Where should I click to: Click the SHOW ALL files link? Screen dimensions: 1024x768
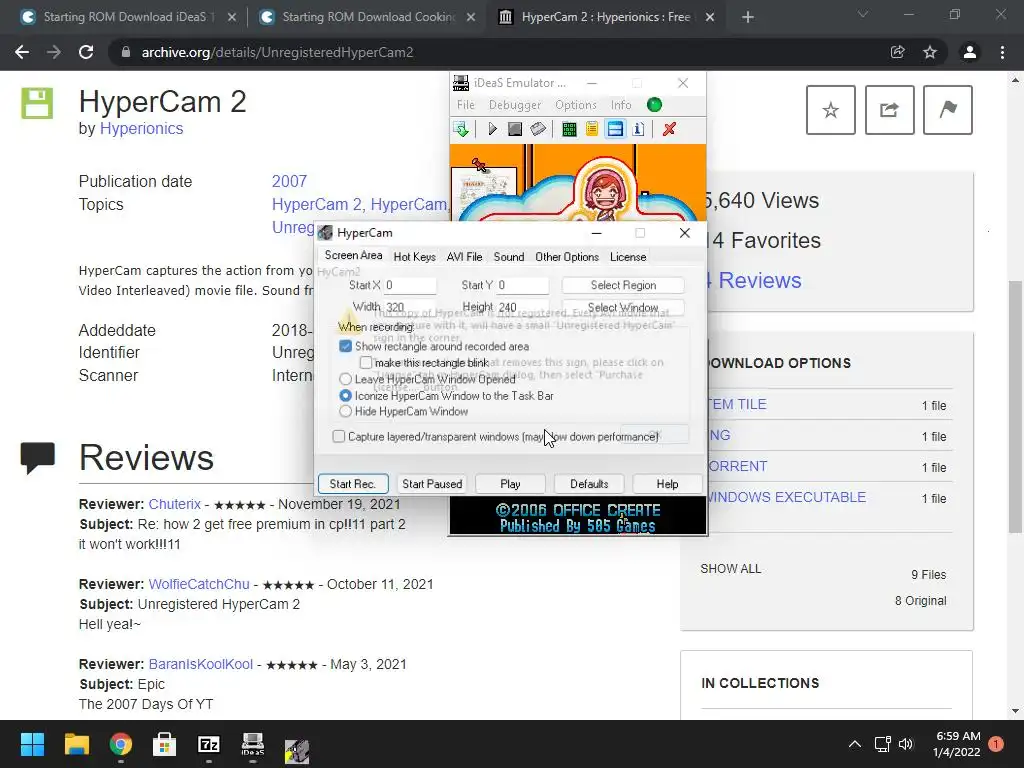(x=731, y=569)
